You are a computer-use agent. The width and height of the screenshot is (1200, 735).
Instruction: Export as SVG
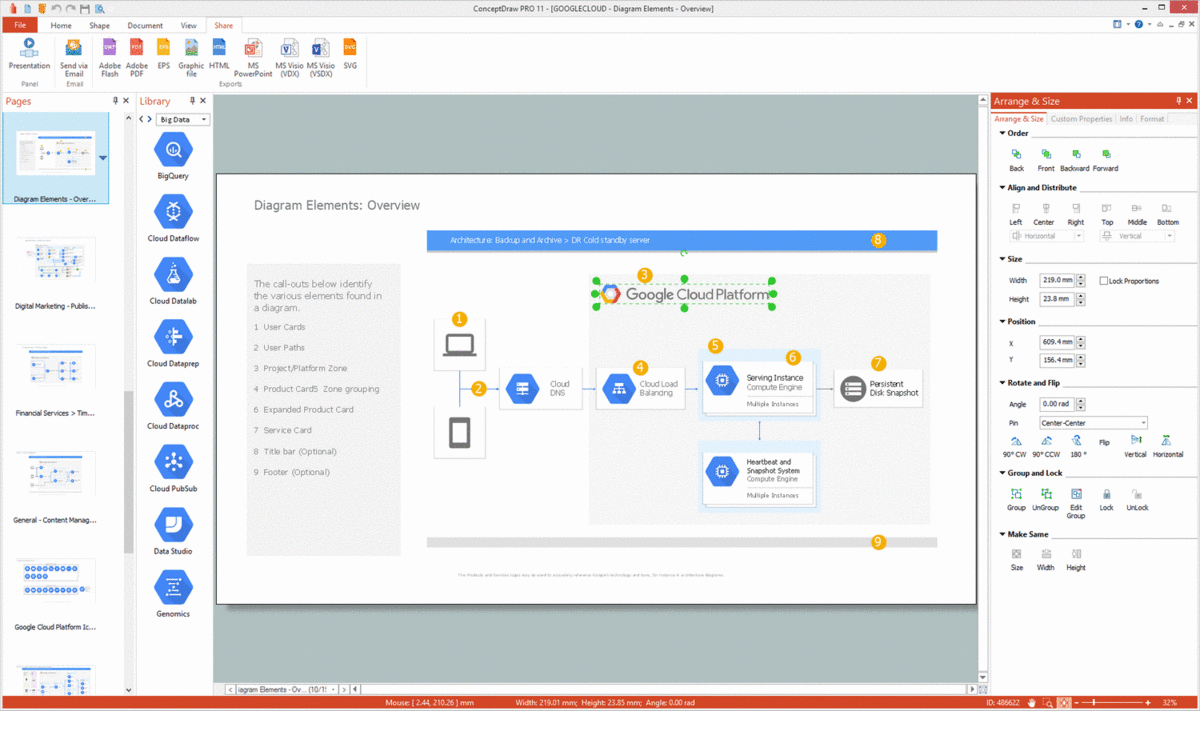click(350, 53)
